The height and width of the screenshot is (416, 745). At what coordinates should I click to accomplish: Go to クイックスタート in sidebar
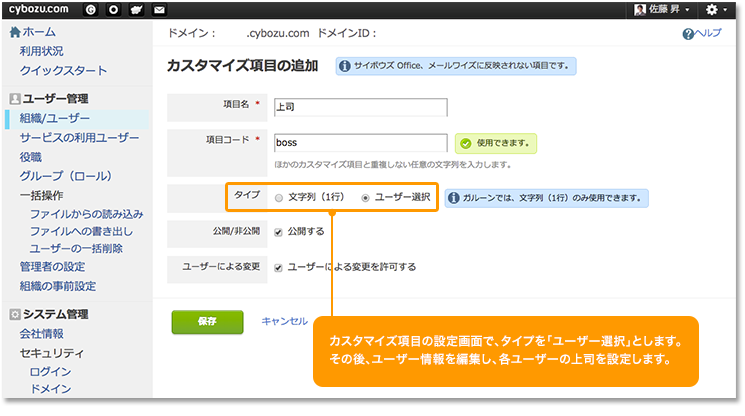(63, 71)
